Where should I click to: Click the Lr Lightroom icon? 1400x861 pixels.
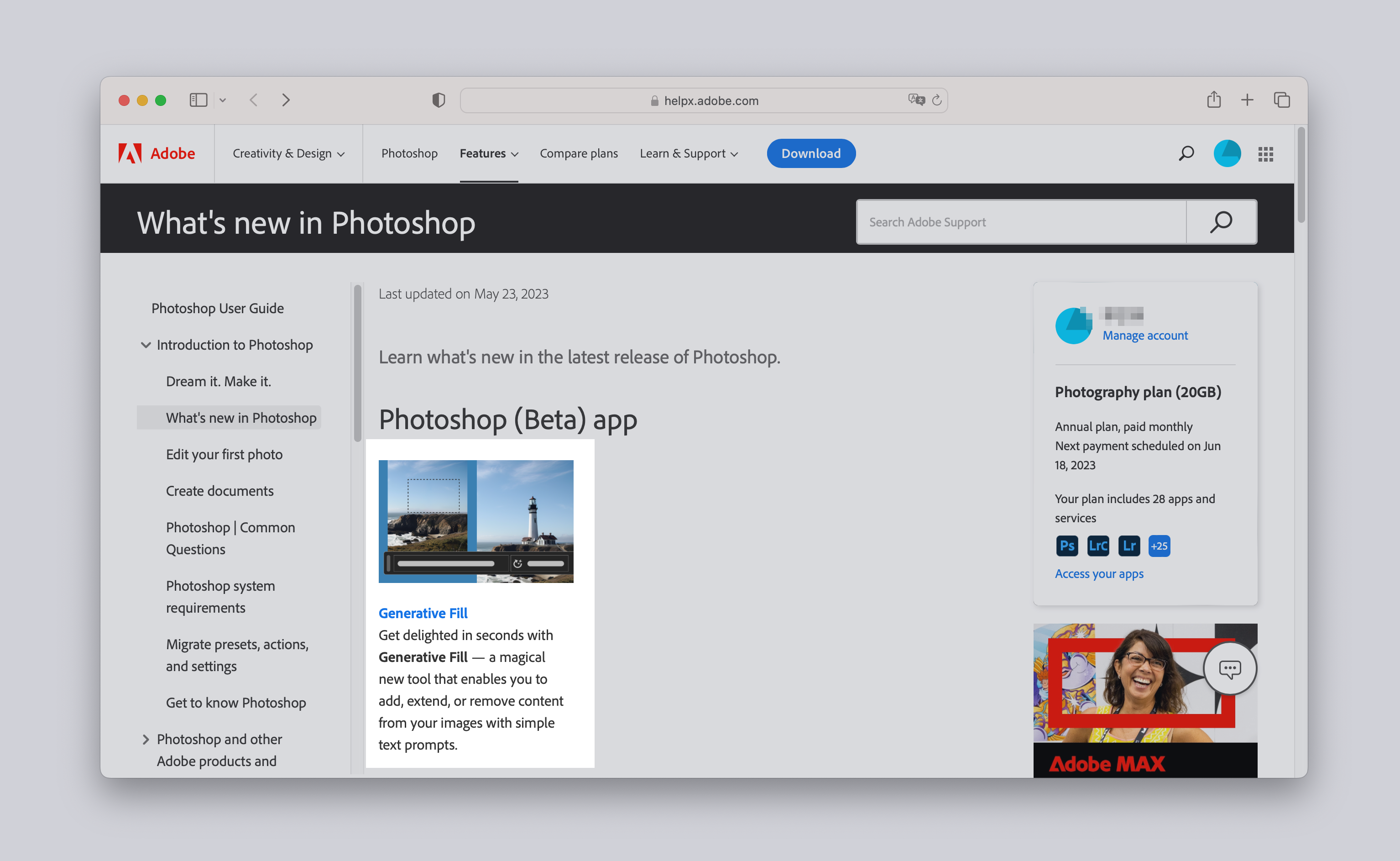pyautogui.click(x=1128, y=546)
